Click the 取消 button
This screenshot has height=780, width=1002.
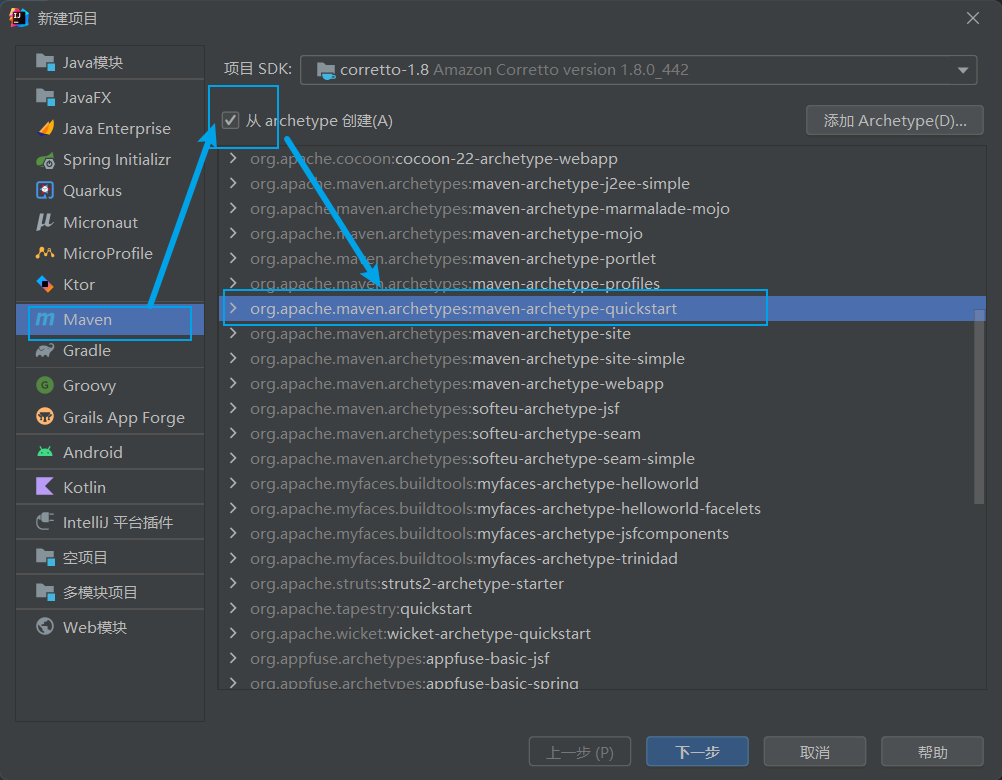click(x=815, y=751)
